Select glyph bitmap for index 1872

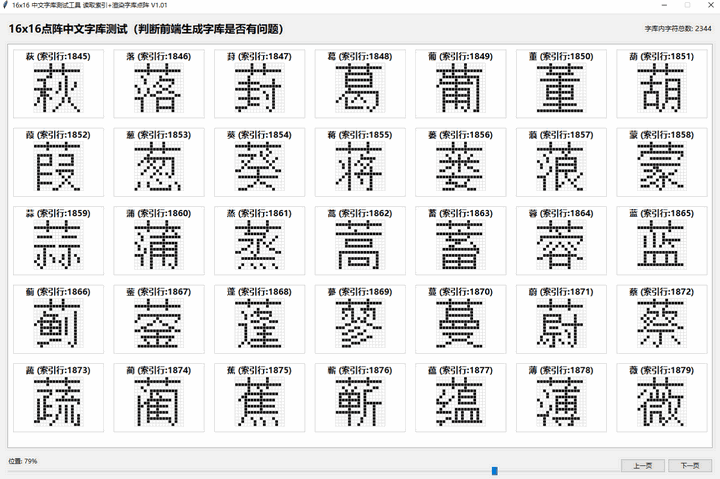tap(661, 324)
